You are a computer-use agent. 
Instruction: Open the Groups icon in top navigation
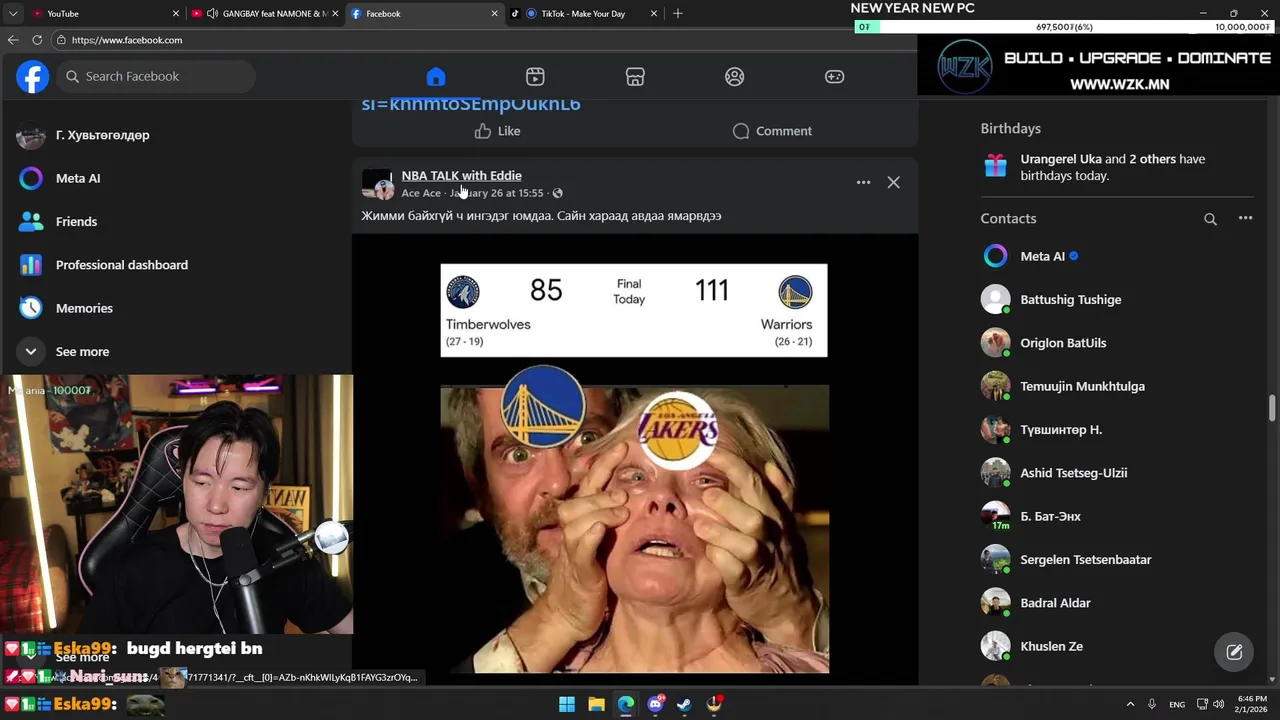click(735, 77)
